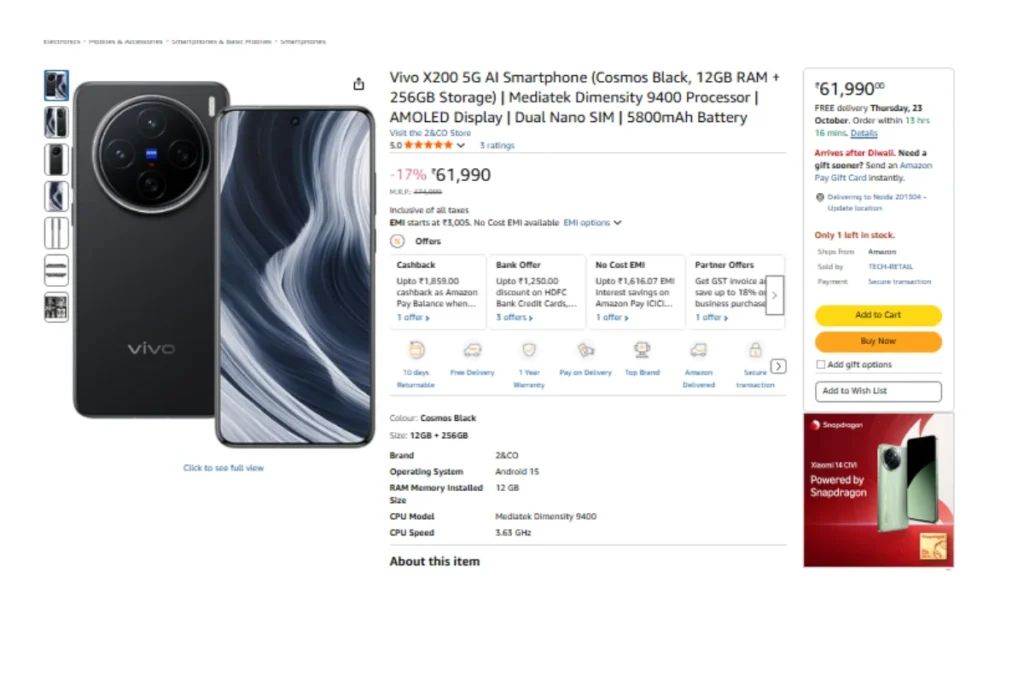Click the 10 days Returnable icon

coord(416,350)
